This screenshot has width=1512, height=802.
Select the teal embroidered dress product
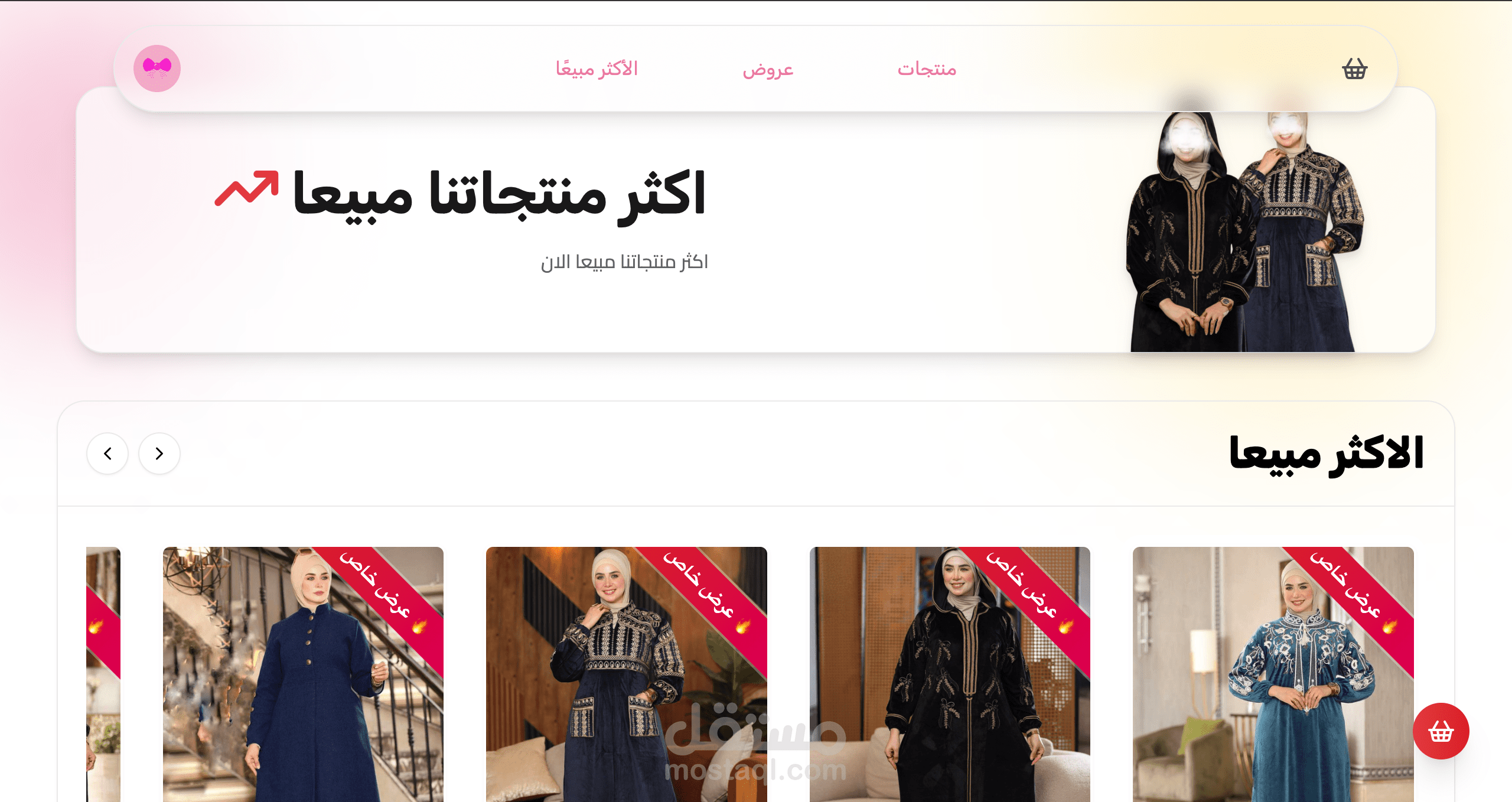coord(1273,674)
